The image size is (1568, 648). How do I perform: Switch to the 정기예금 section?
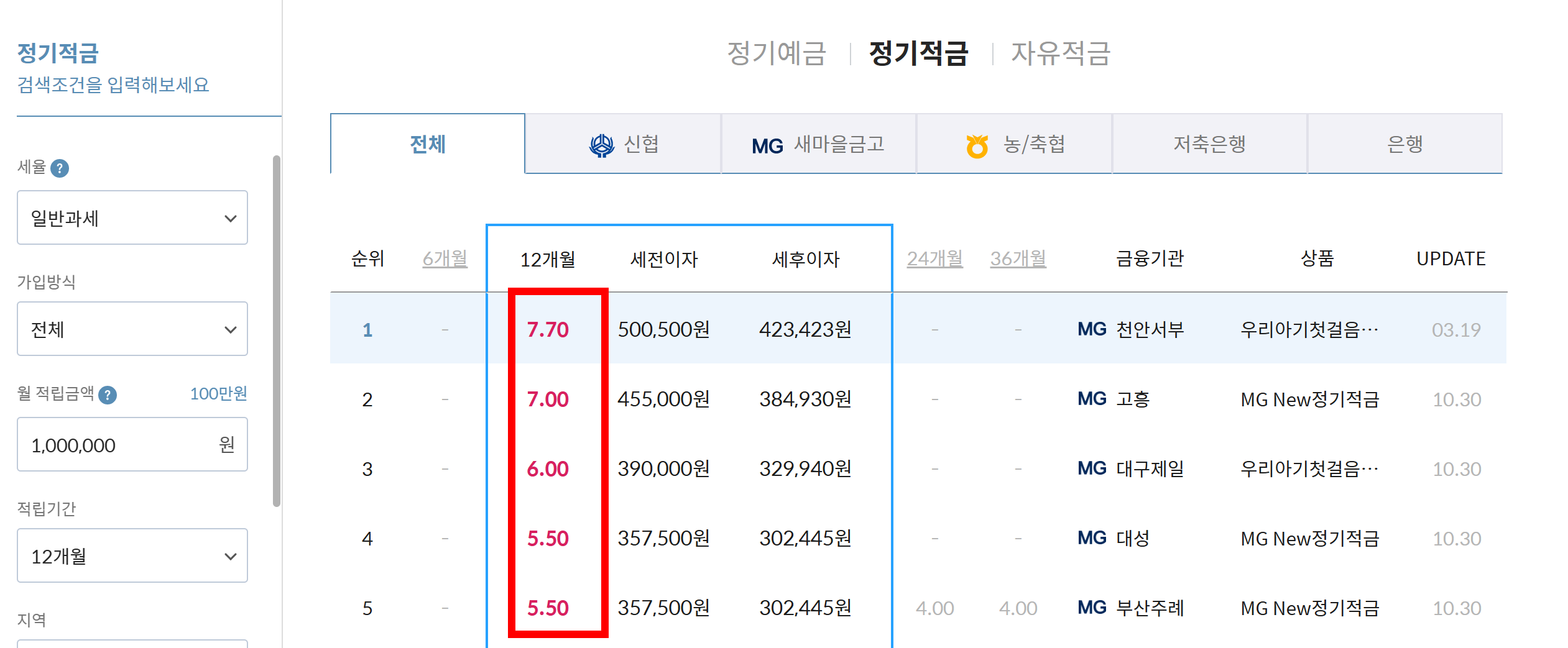pyautogui.click(x=777, y=53)
